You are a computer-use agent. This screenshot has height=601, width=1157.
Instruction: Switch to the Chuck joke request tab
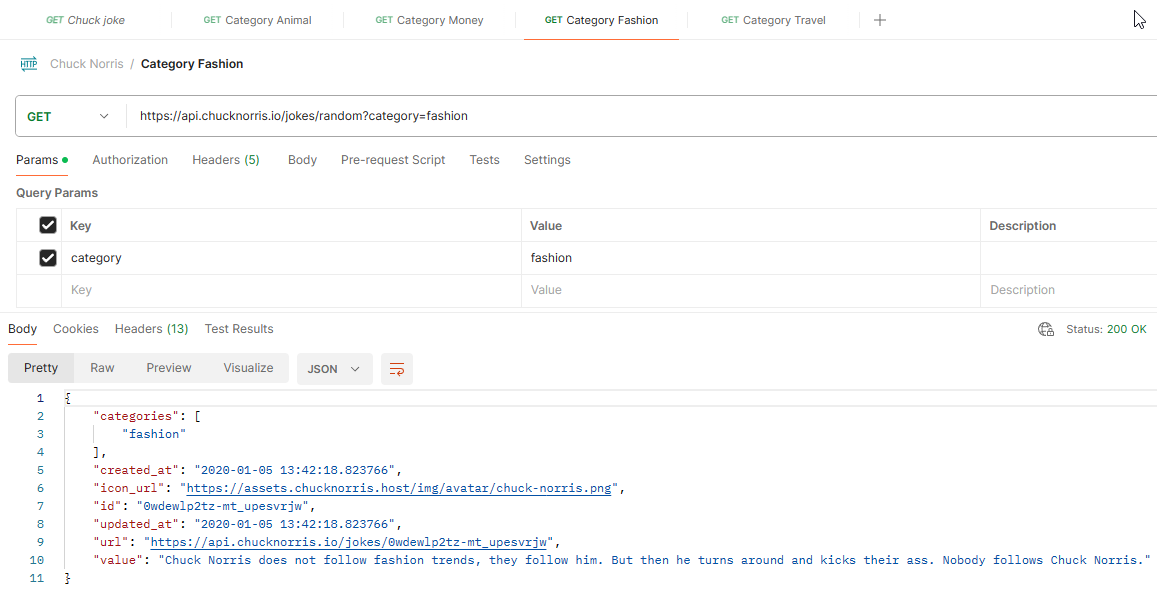point(86,20)
